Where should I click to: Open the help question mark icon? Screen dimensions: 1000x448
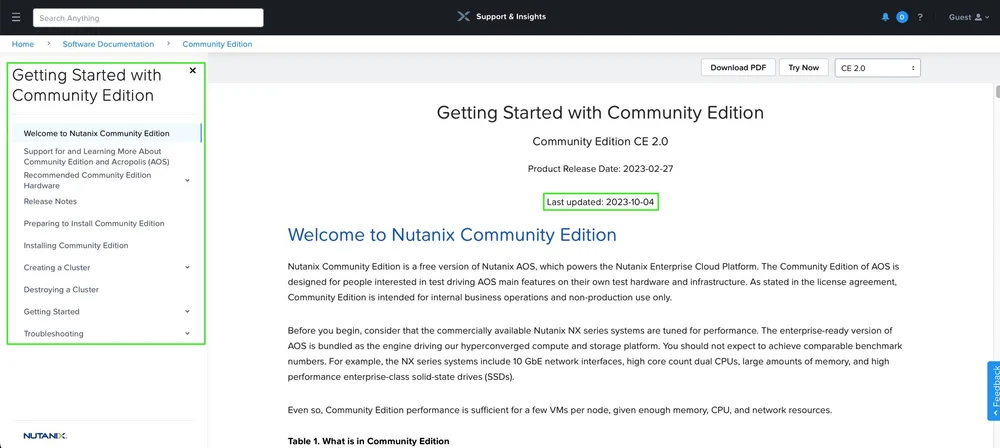click(920, 17)
